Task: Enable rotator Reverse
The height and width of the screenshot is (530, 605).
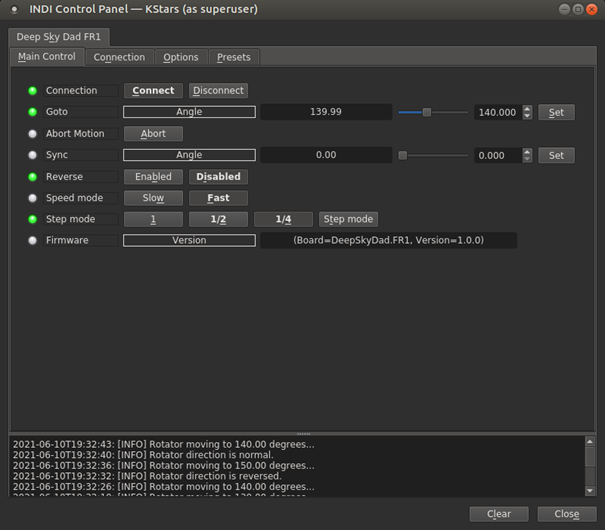Action: pos(153,177)
